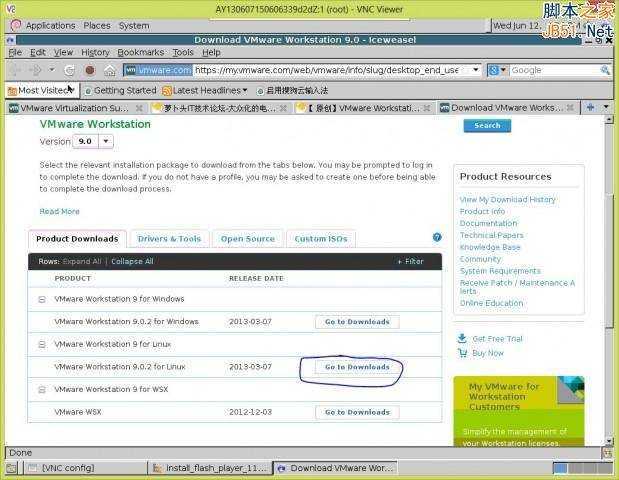Click the blue help question icon
The image size is (619, 480).
pyautogui.click(x=437, y=237)
